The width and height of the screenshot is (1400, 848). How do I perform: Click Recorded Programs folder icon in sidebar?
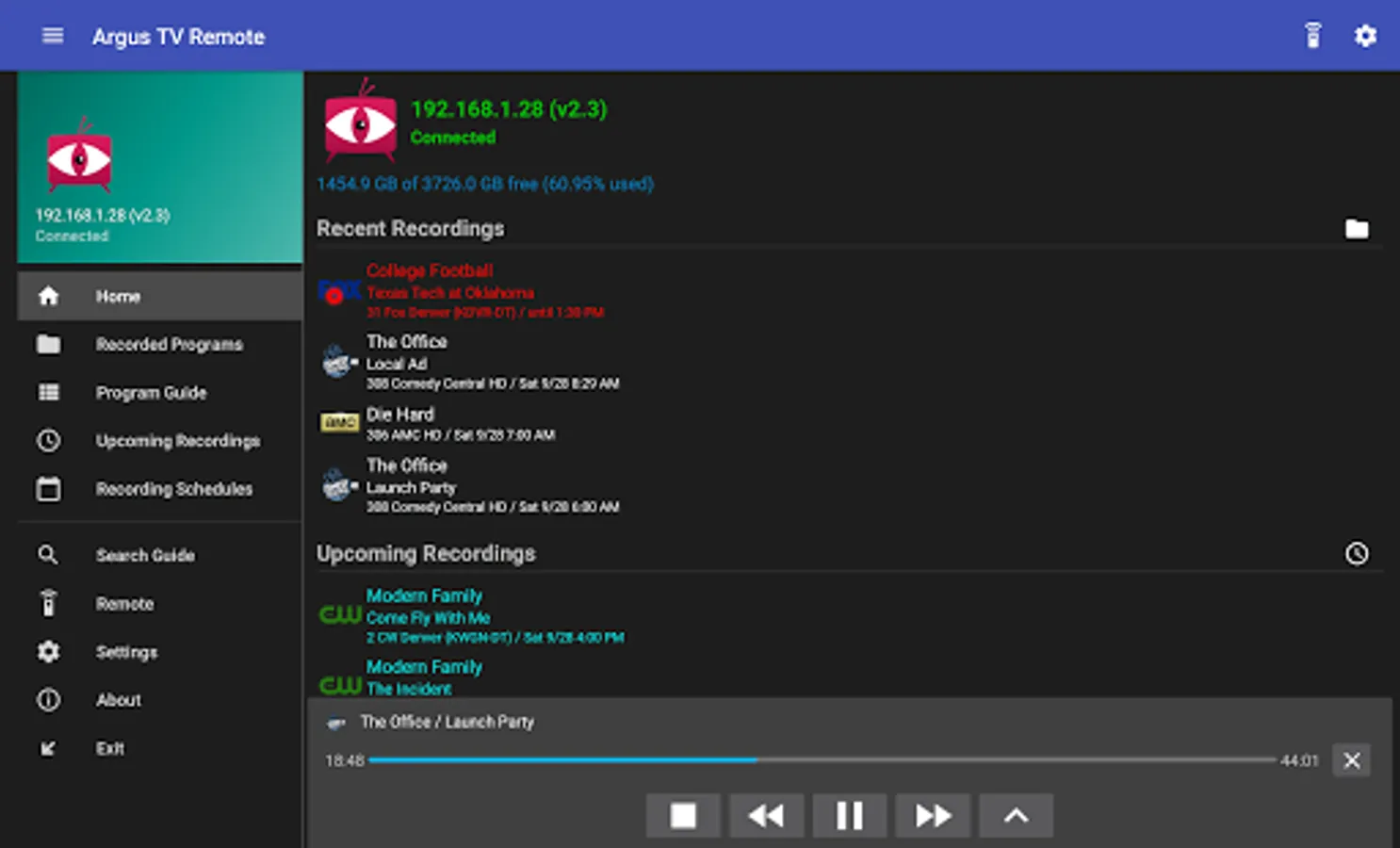(48, 344)
